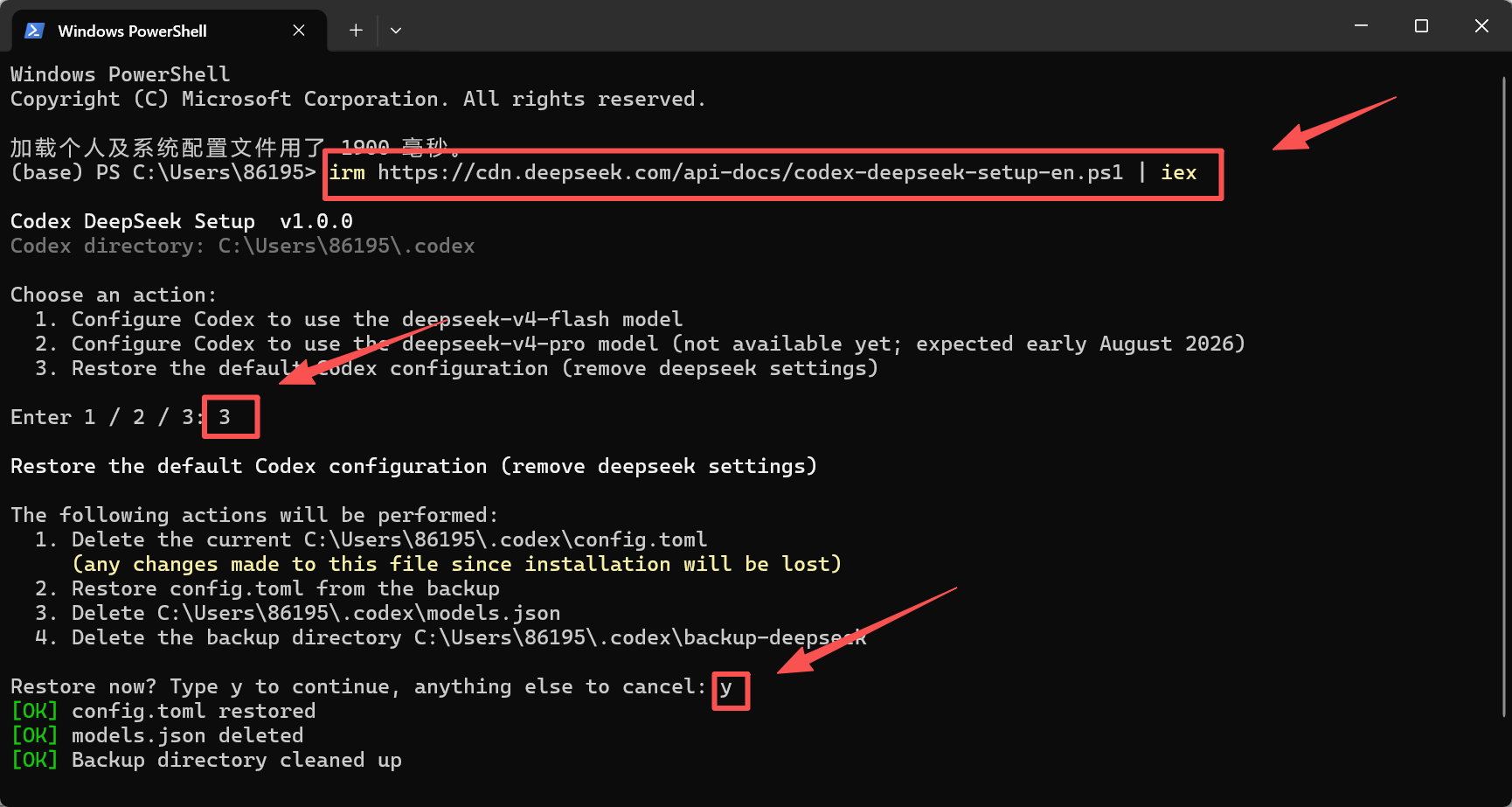Click the entered value 3 at the prompt
Screen dimensions: 1512x807
[x=225, y=417]
